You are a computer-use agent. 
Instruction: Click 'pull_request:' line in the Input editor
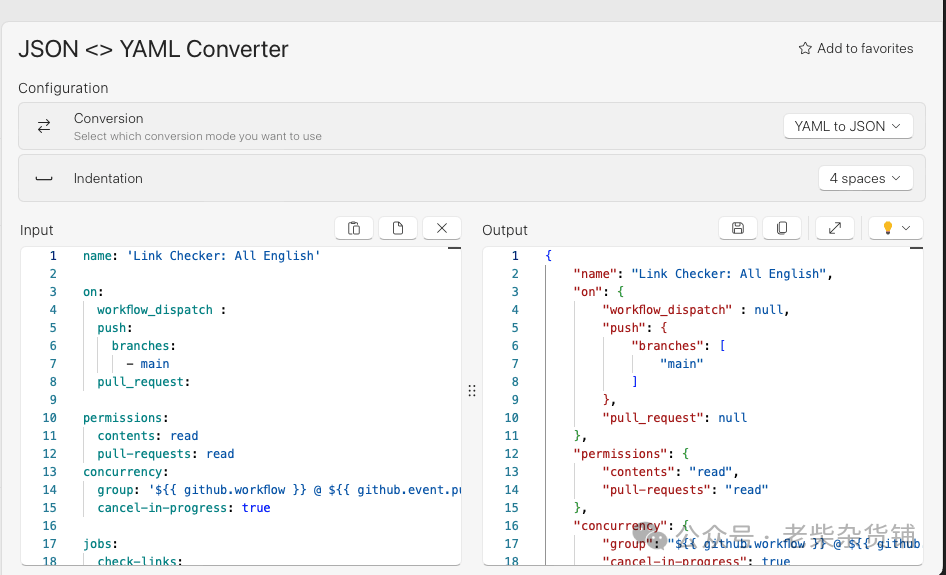pyautogui.click(x=144, y=382)
